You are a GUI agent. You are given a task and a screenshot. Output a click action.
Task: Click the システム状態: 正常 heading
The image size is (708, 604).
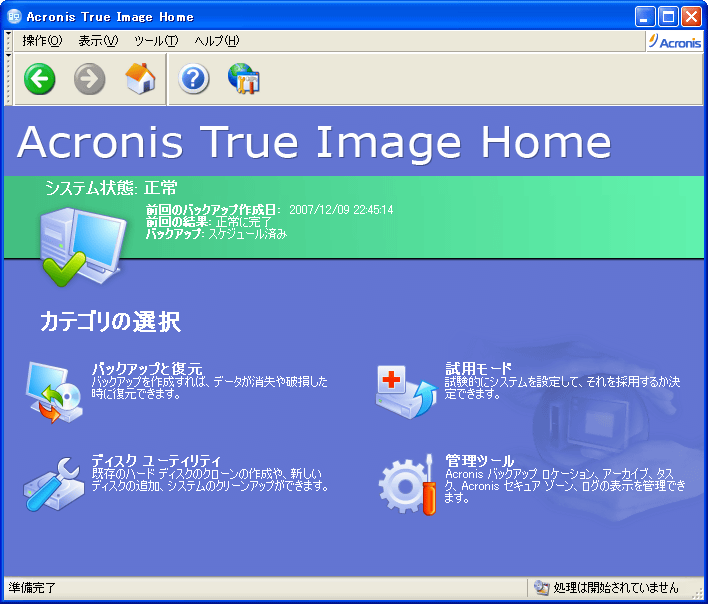tap(111, 188)
